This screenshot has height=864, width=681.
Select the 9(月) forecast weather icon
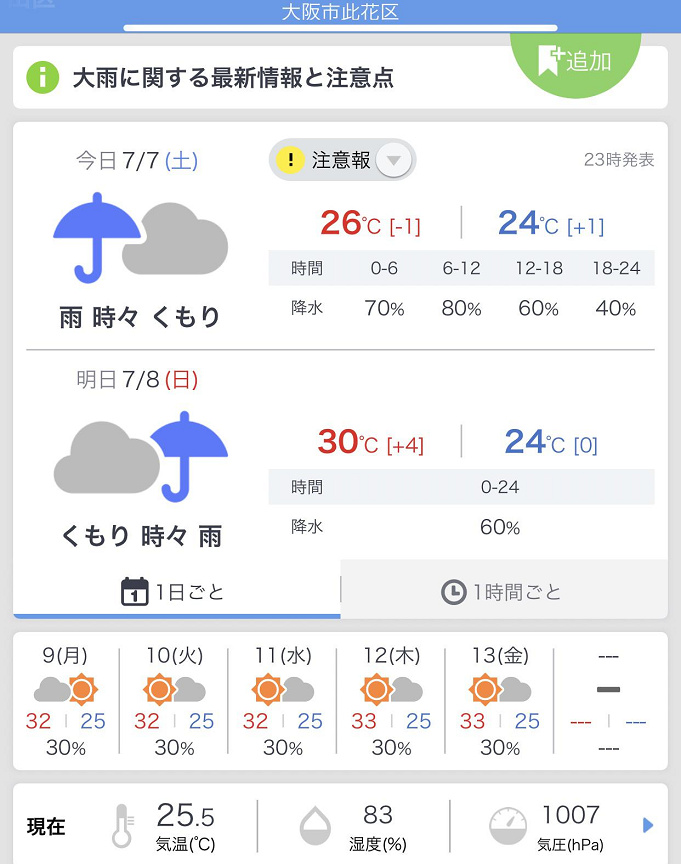click(65, 690)
